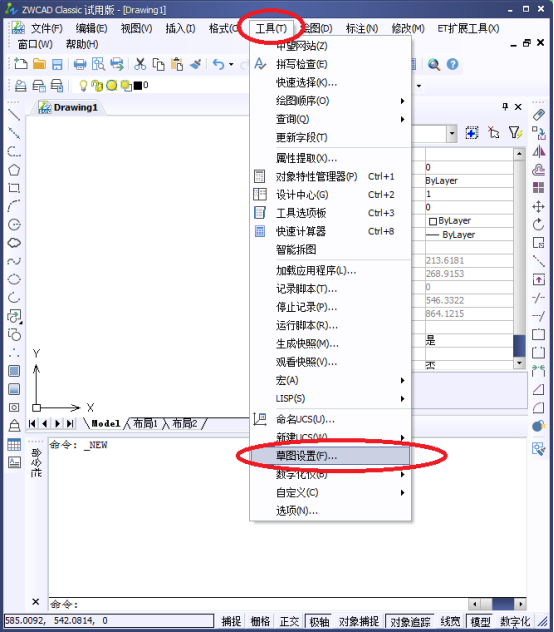Click the Cut scissors icon
554x632 pixels.
(140, 64)
